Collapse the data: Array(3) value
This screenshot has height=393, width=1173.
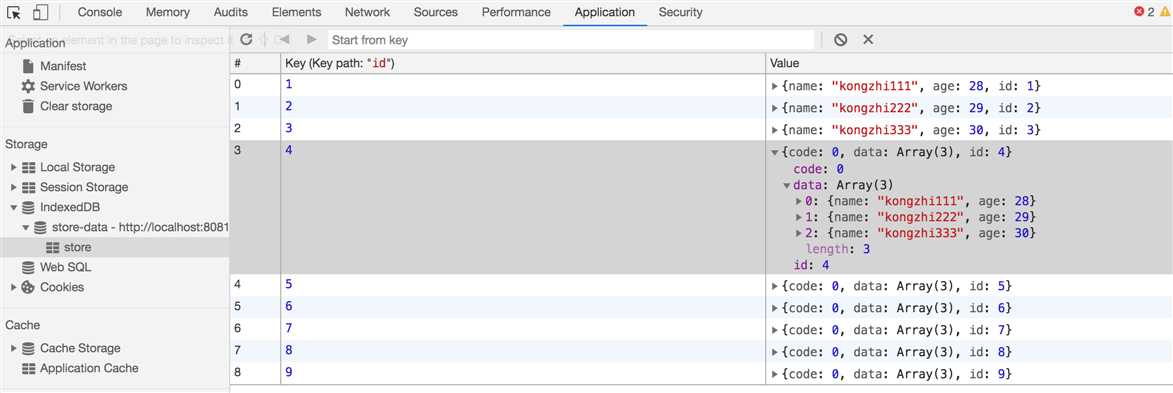[787, 186]
